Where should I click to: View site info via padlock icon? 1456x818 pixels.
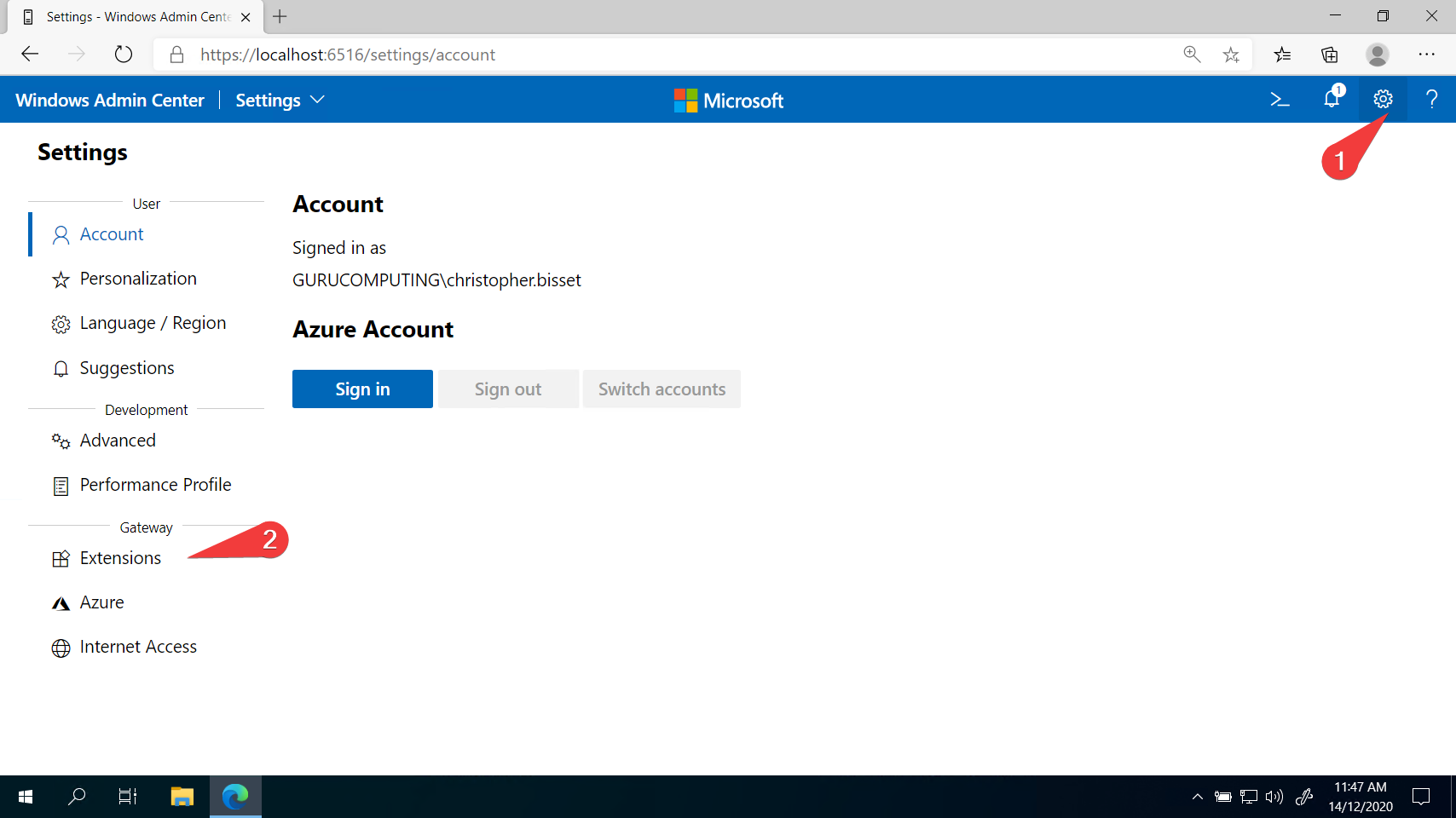(176, 55)
